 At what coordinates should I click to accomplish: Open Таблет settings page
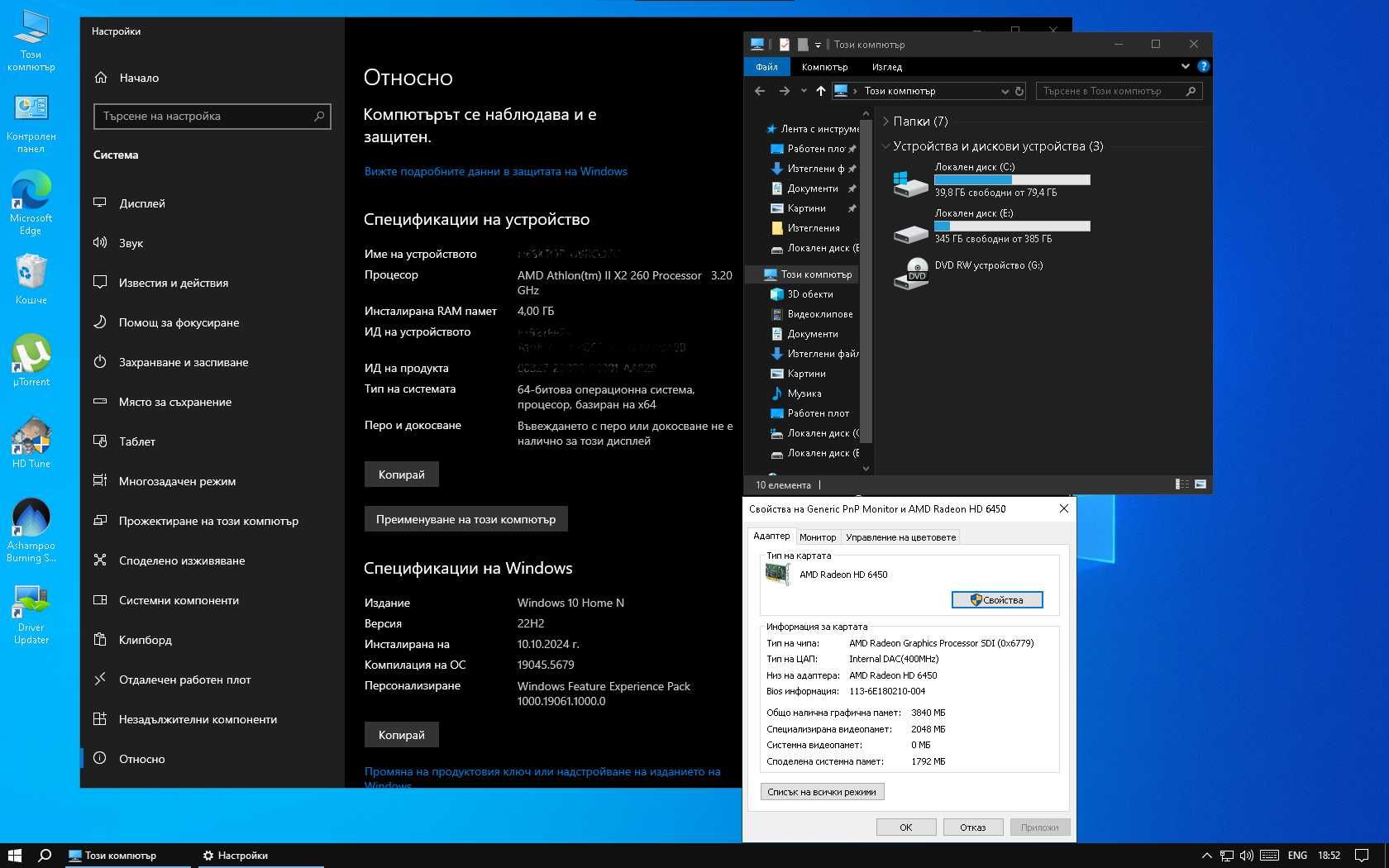coord(212,441)
